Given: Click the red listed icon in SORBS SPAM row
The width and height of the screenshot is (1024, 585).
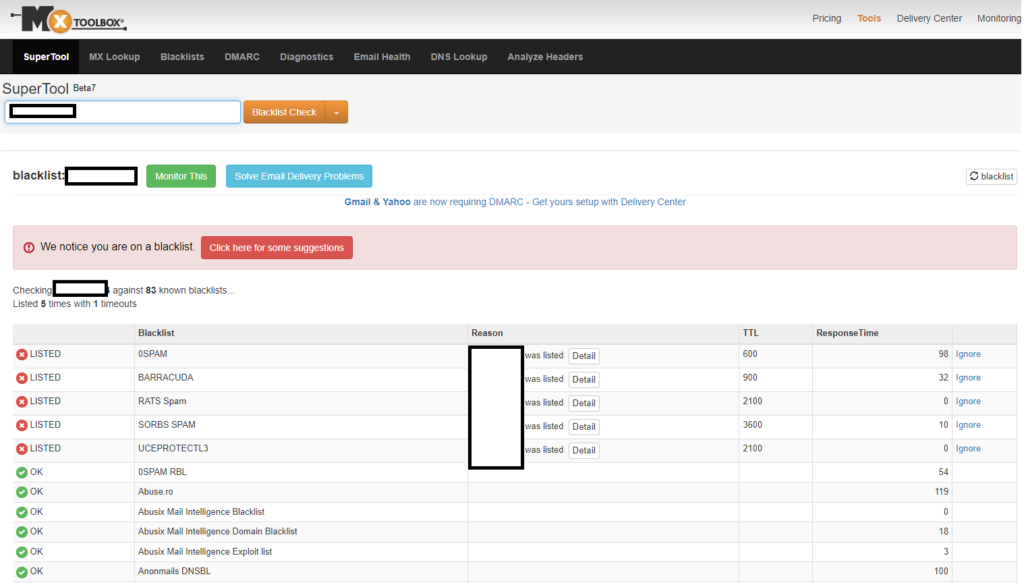Looking at the screenshot, I should [22, 425].
